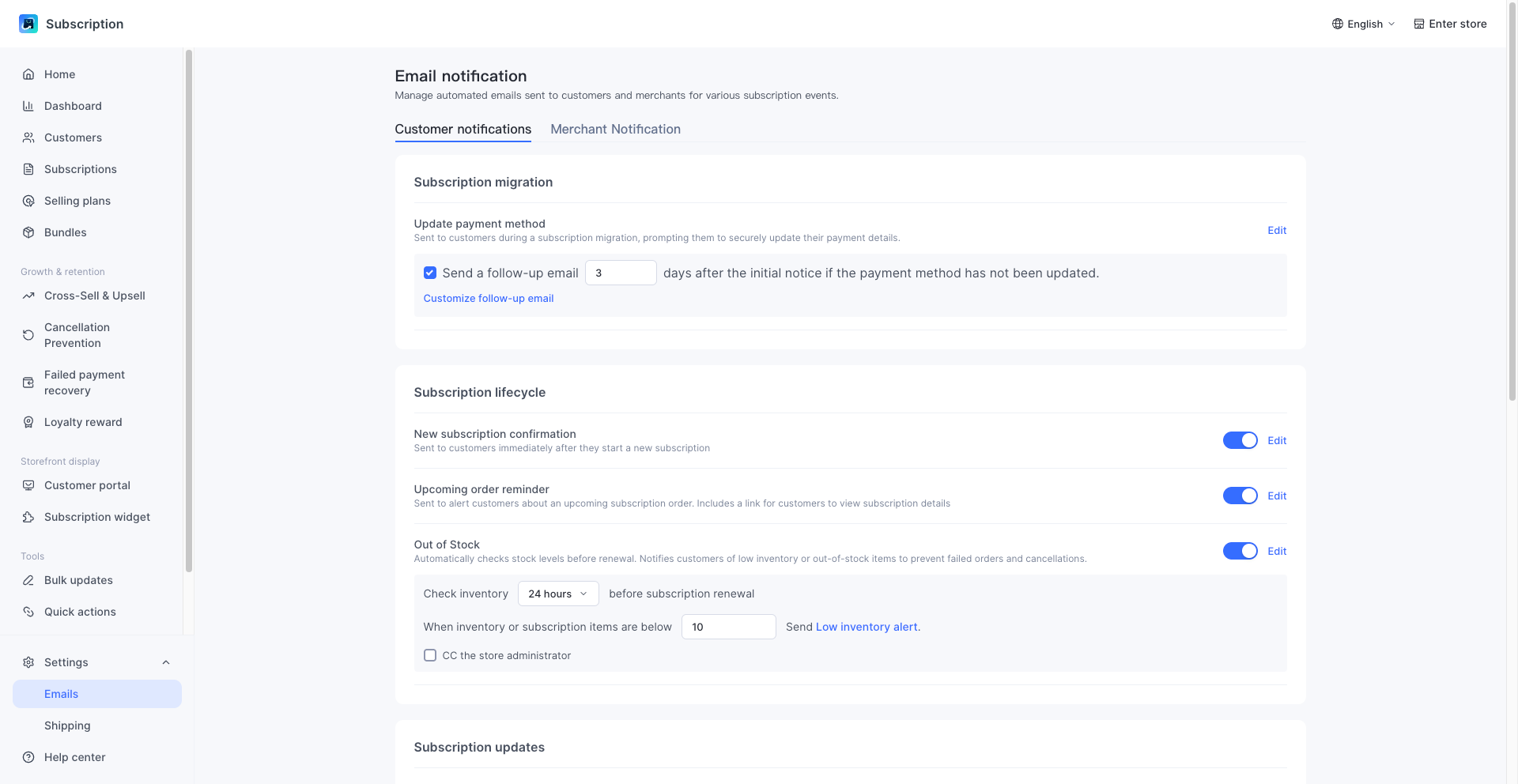1518x784 pixels.
Task: Click the follow-up days input field
Action: (621, 273)
